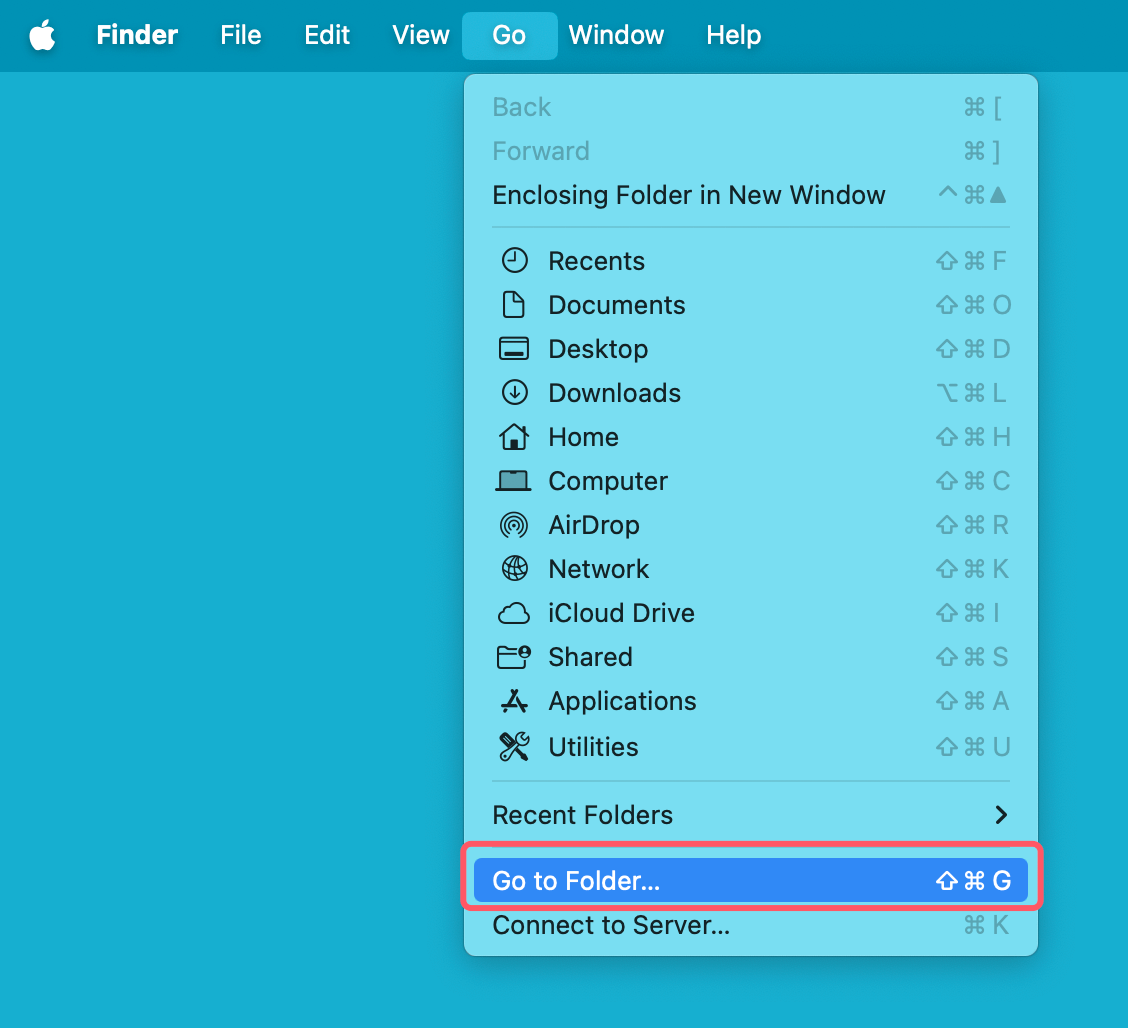Click the Applications A icon
The width and height of the screenshot is (1128, 1028).
coord(514,700)
